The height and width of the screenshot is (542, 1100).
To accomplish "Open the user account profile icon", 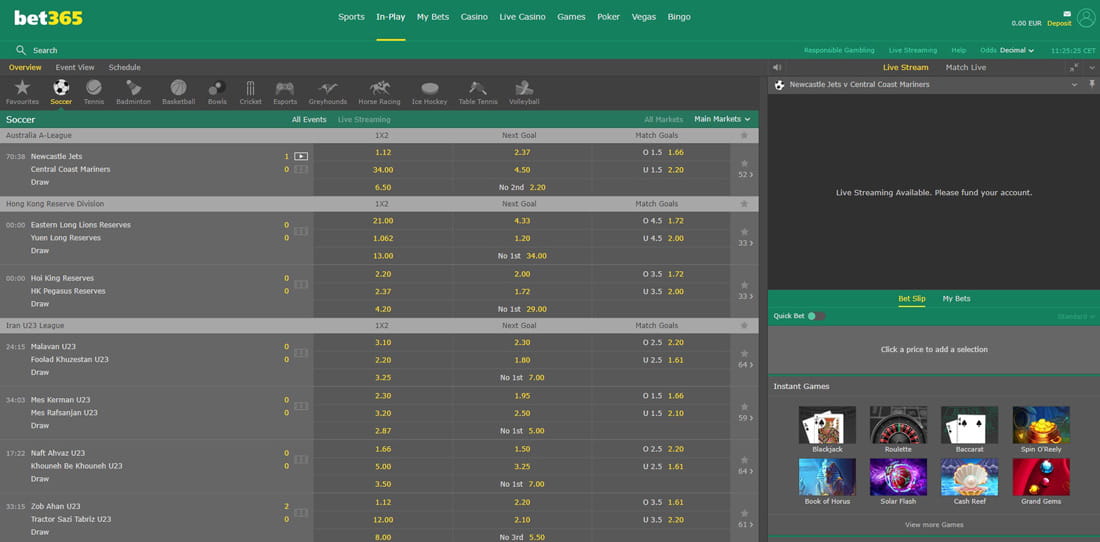I will click(1086, 18).
